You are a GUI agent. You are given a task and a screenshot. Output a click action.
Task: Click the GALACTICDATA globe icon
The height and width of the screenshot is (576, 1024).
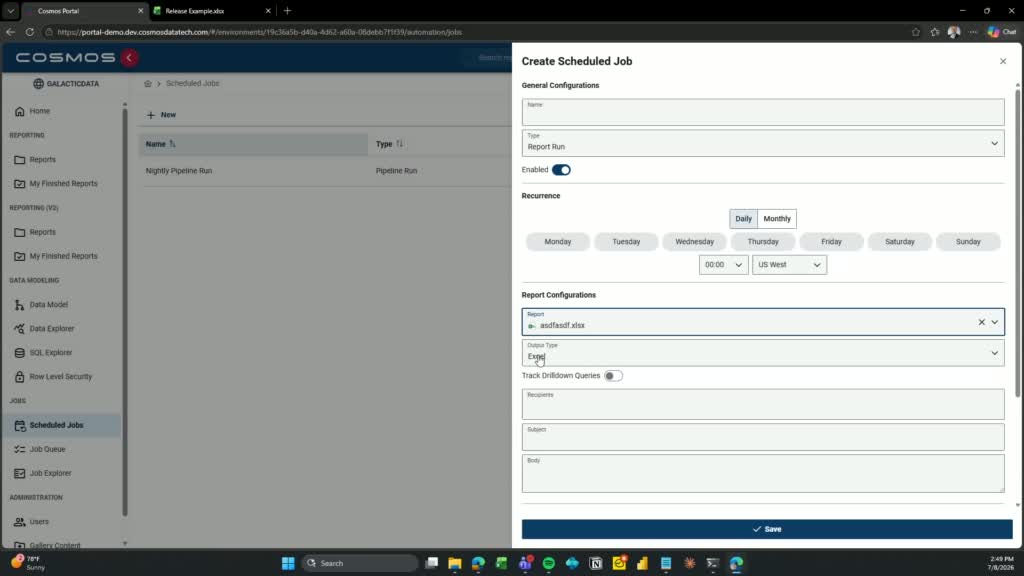(39, 84)
